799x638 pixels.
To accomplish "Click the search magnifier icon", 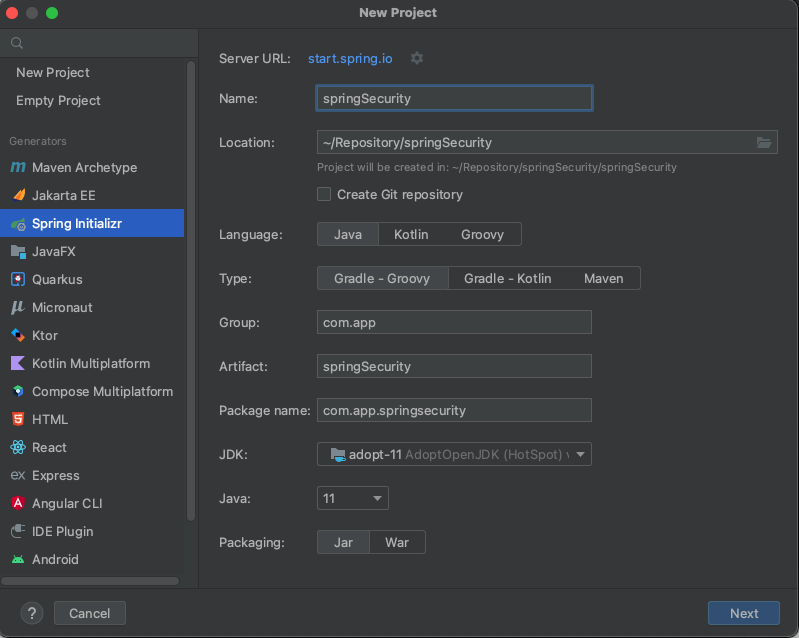I will pyautogui.click(x=17, y=43).
